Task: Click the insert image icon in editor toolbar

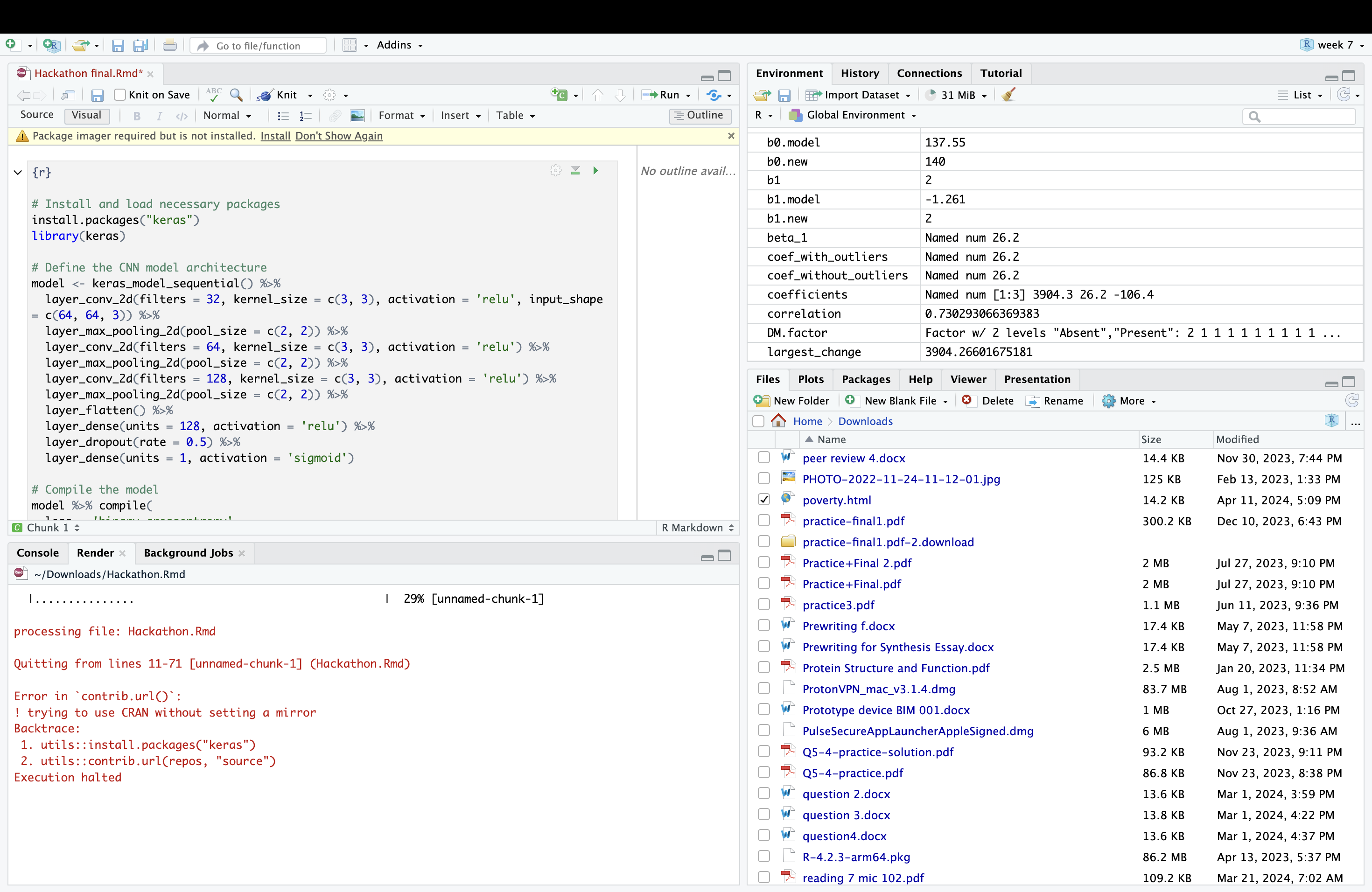Action: (x=357, y=116)
